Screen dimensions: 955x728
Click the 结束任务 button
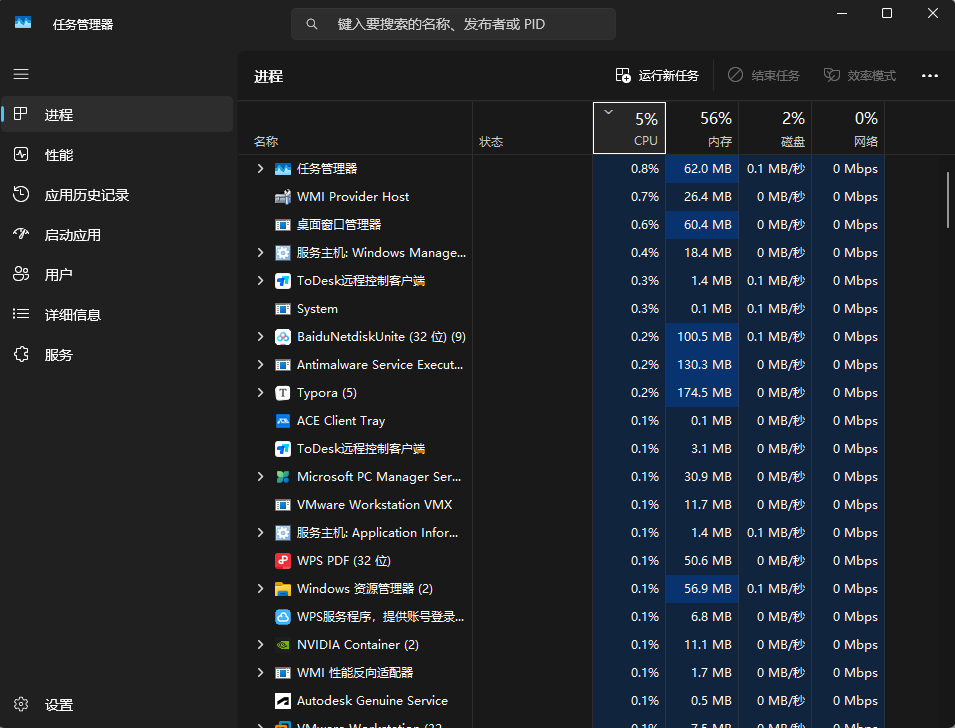[764, 76]
